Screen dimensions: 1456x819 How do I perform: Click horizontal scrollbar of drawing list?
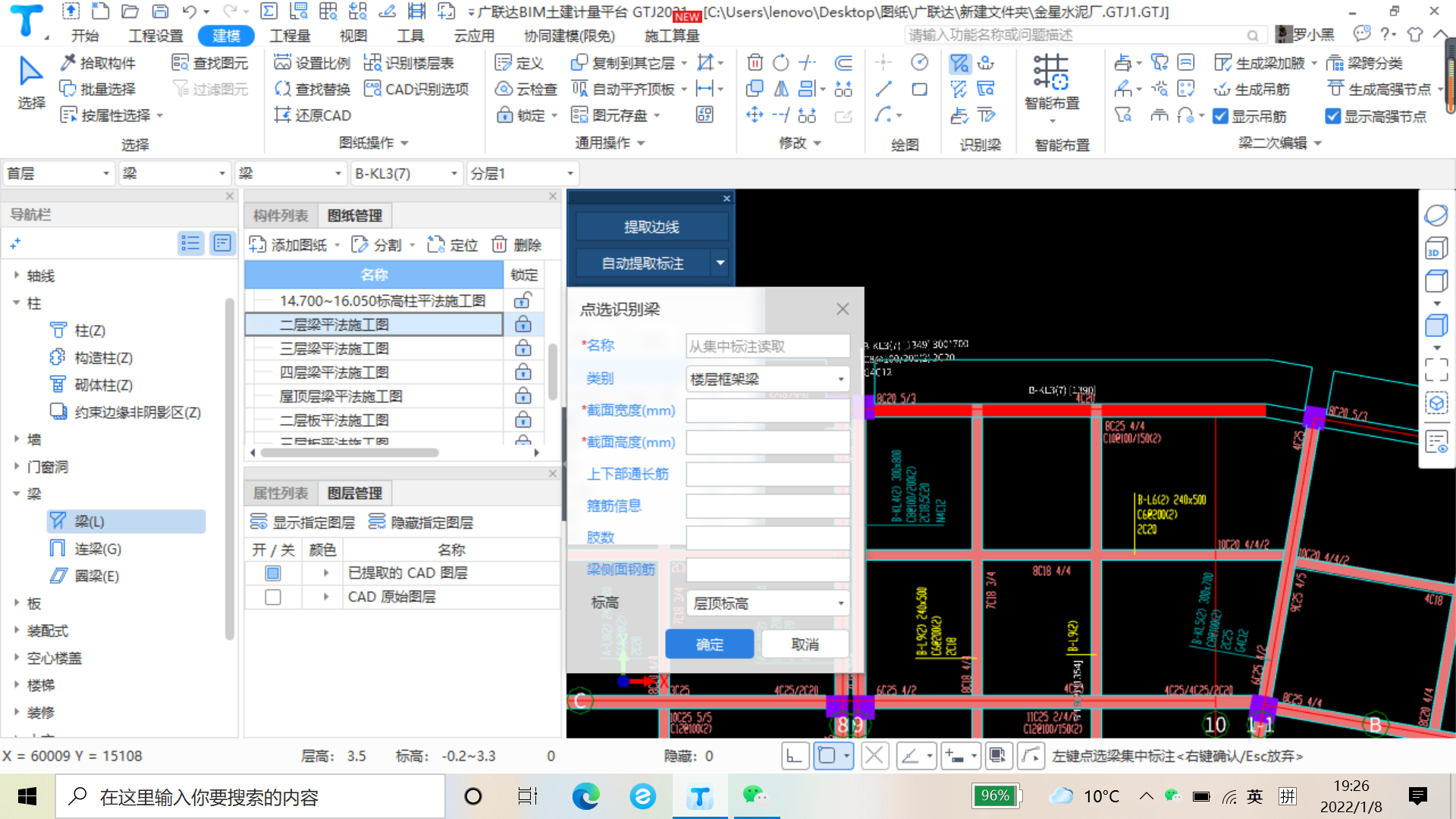click(350, 453)
